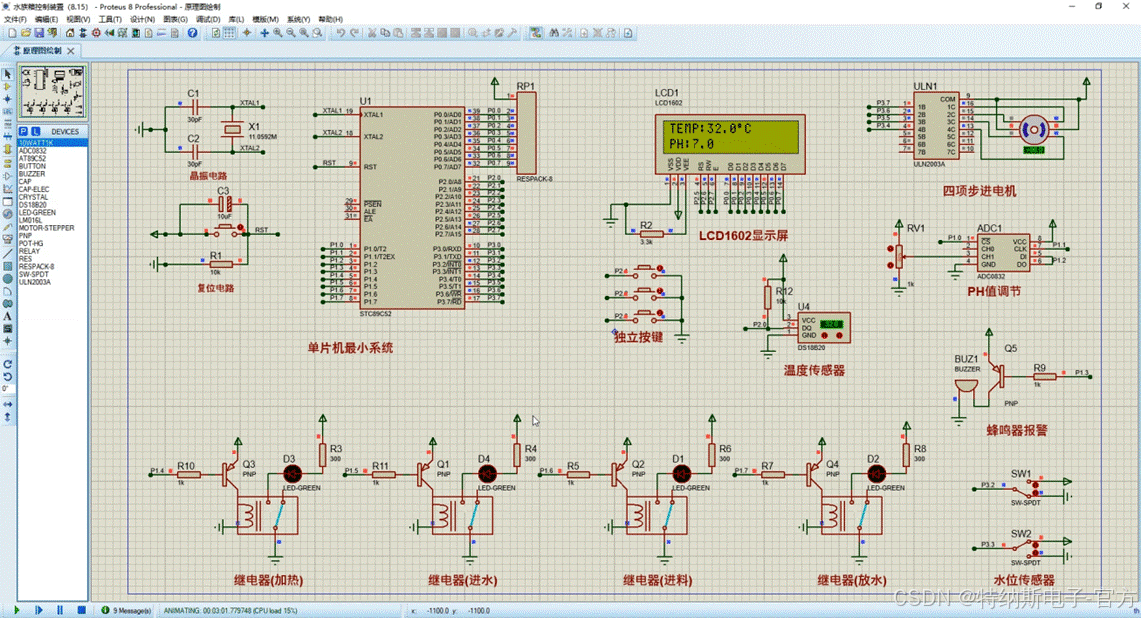Open the 调试(D) menu

207,19
